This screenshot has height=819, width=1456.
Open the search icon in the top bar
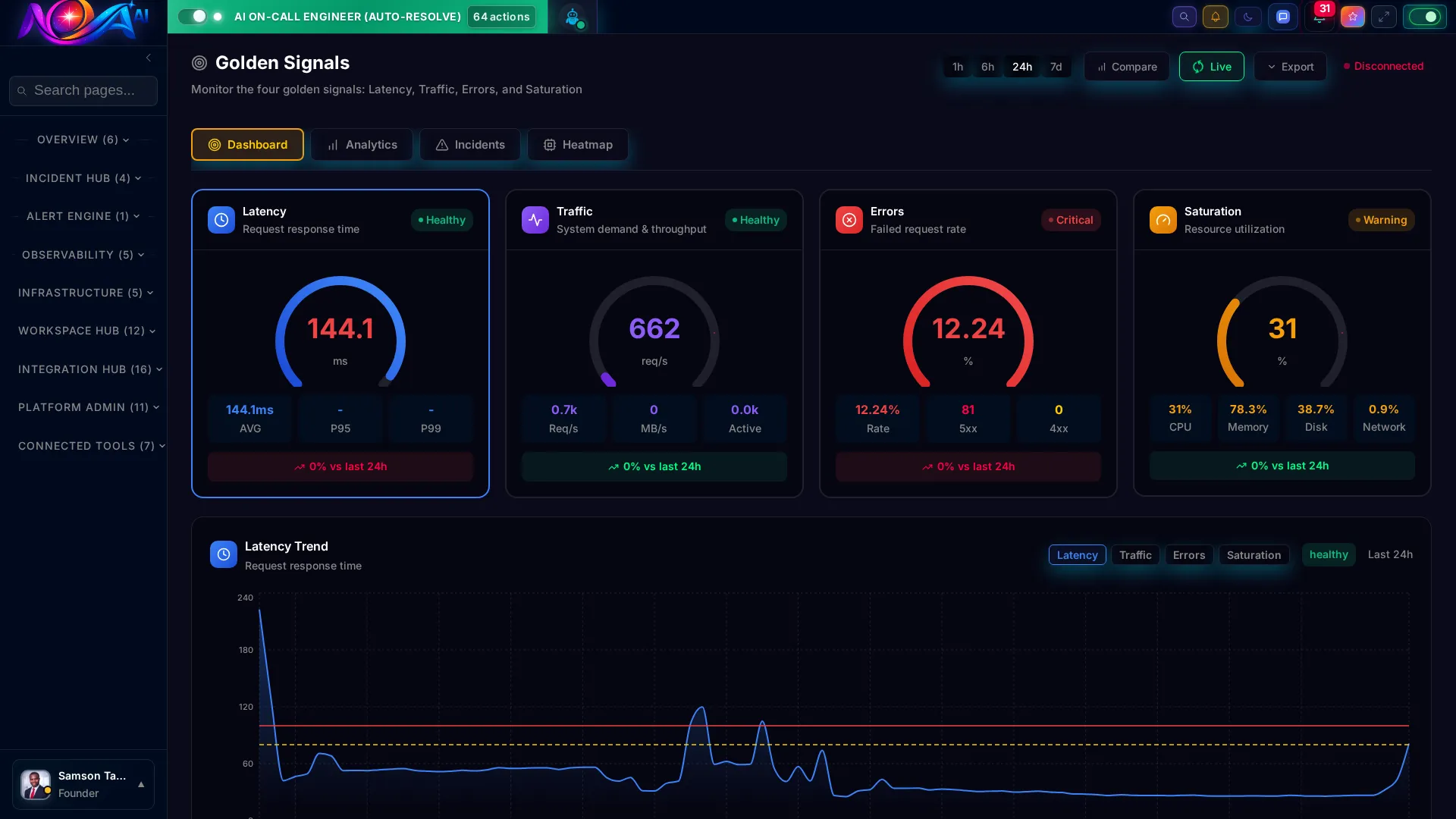1184,17
